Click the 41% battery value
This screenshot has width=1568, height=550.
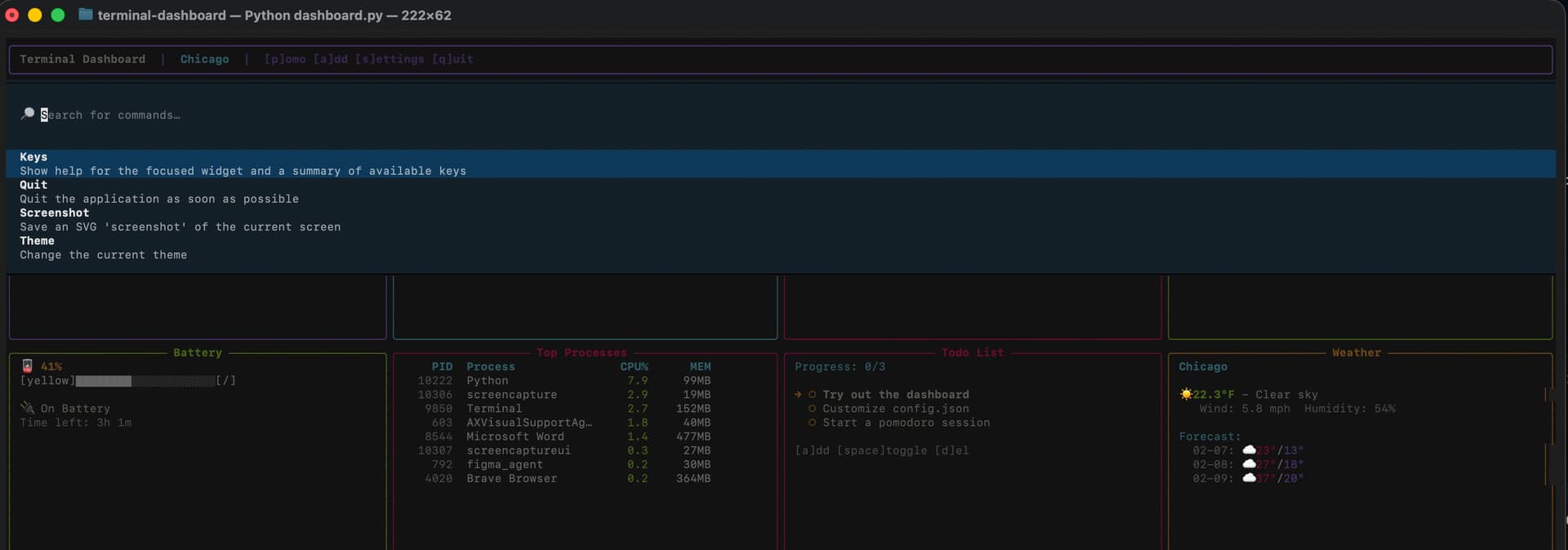click(51, 367)
